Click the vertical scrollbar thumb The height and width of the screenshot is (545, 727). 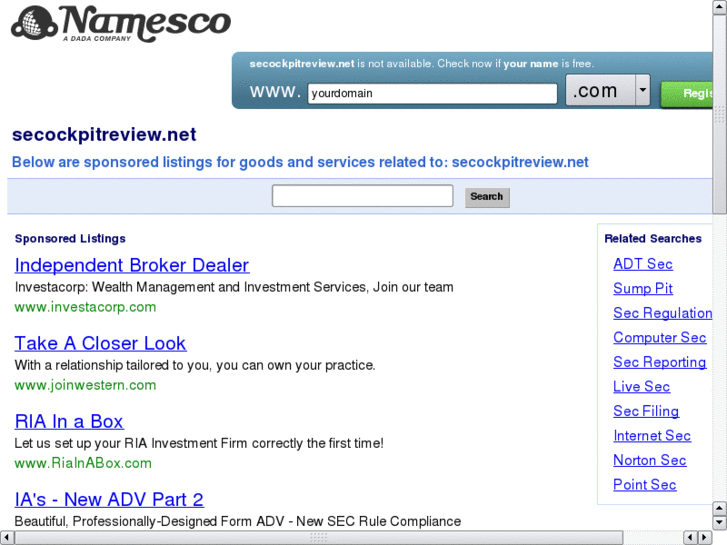(720, 114)
